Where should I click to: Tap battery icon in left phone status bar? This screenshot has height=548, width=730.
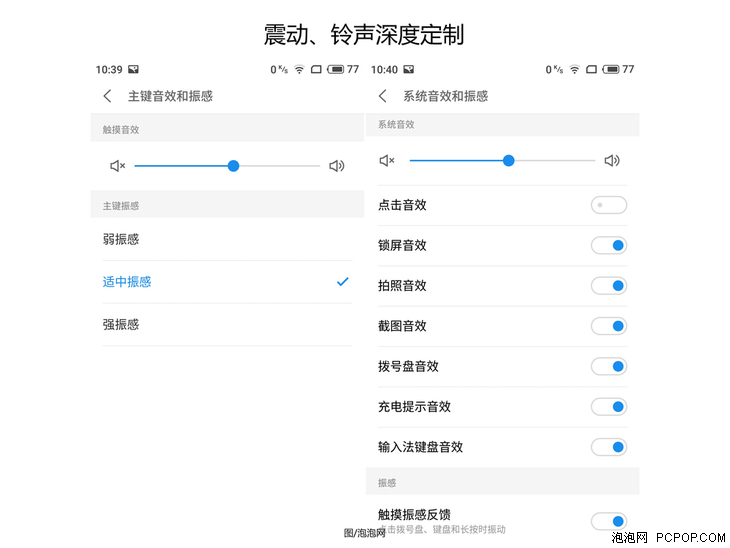336,69
